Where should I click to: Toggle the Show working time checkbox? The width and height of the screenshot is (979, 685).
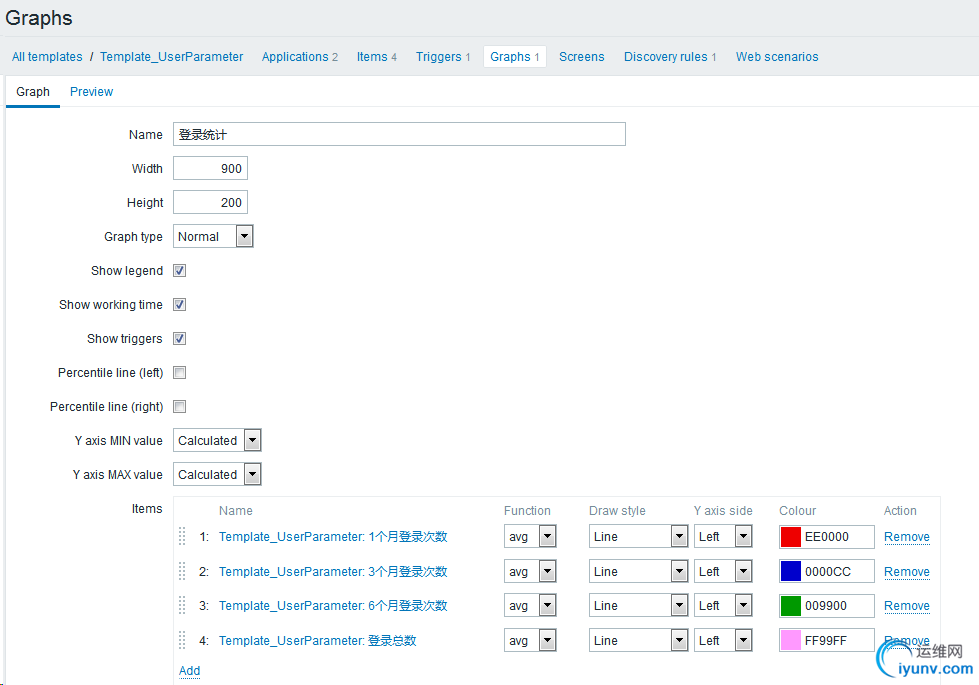point(180,305)
